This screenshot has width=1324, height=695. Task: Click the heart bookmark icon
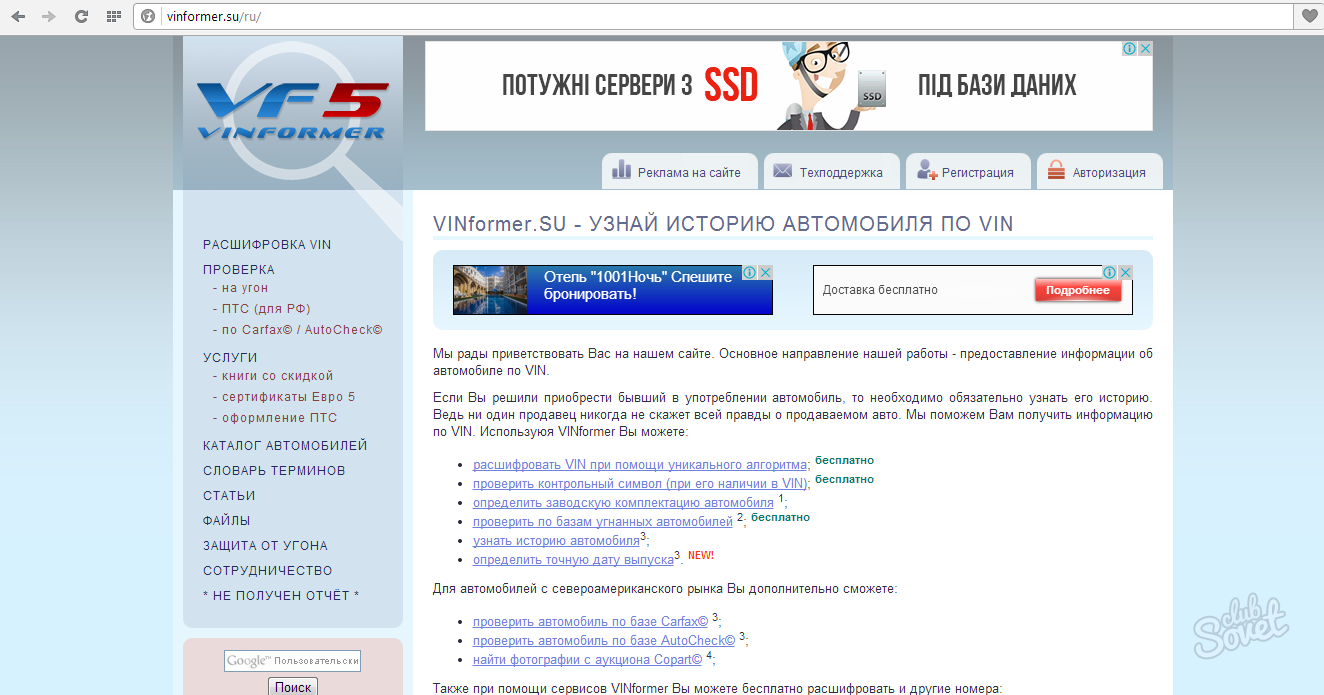[1308, 17]
